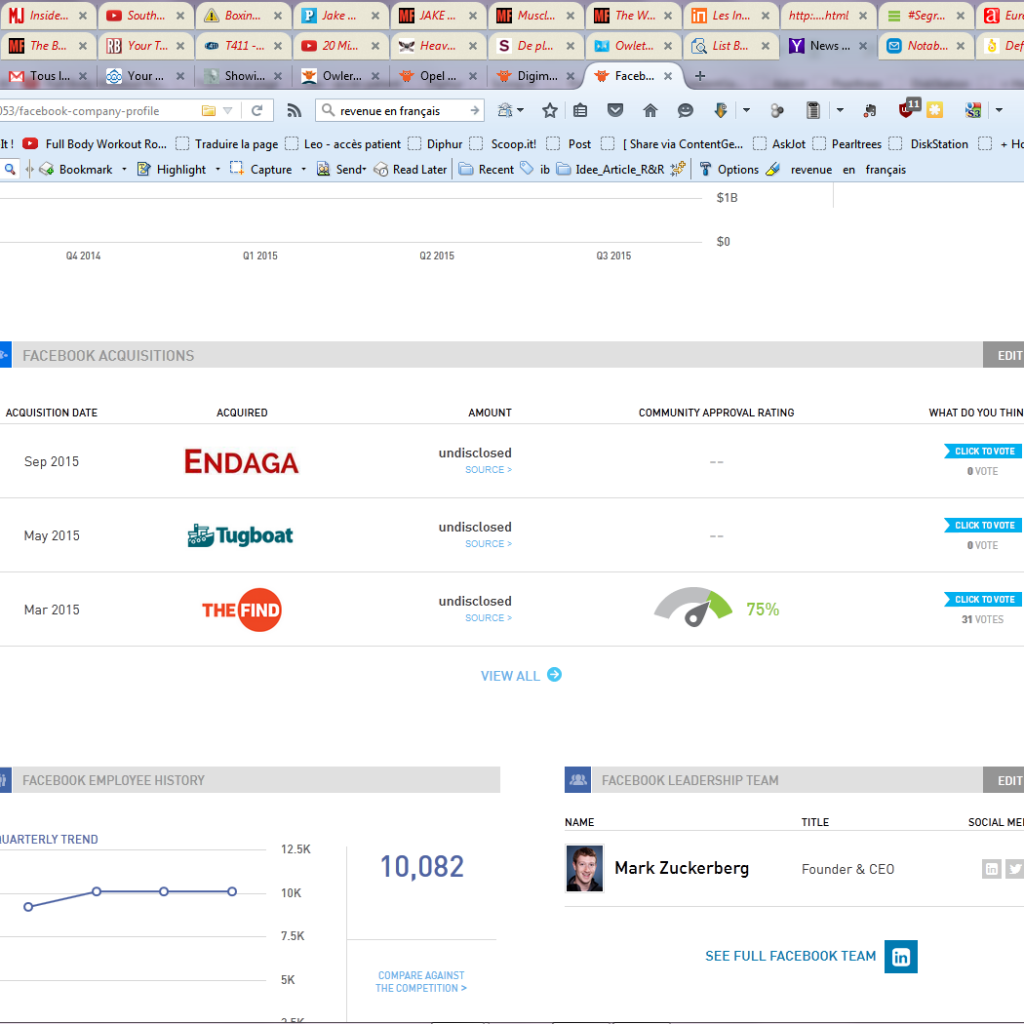Open dropdown next to the downloads icon
1024x1024 pixels.
pos(746,110)
